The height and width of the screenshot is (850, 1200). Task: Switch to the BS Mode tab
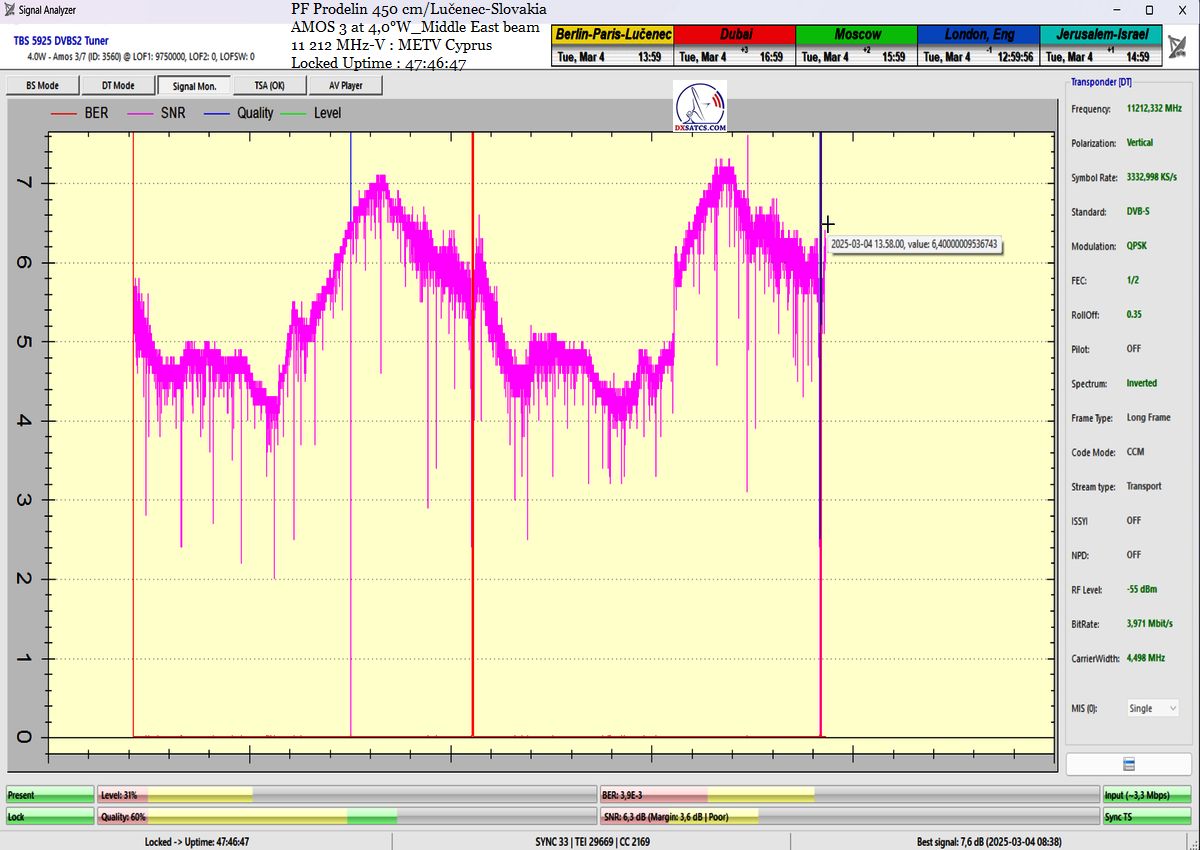pyautogui.click(x=42, y=86)
